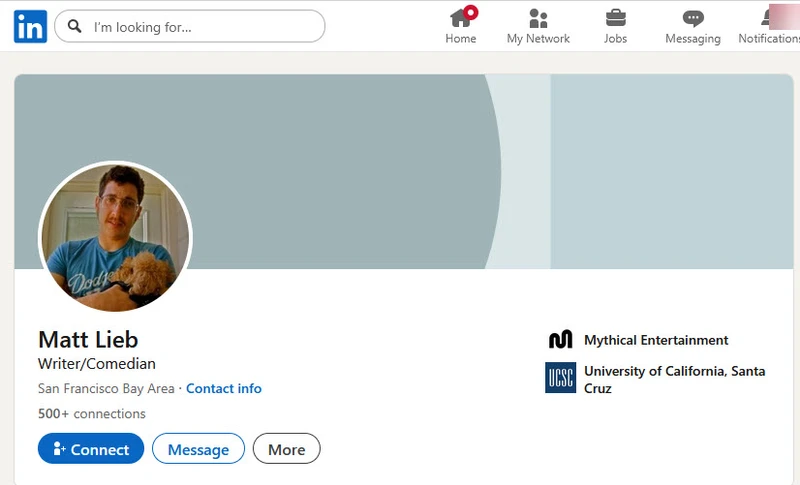The height and width of the screenshot is (485, 800).
Task: Click the UCSC school logo icon
Action: [560, 378]
